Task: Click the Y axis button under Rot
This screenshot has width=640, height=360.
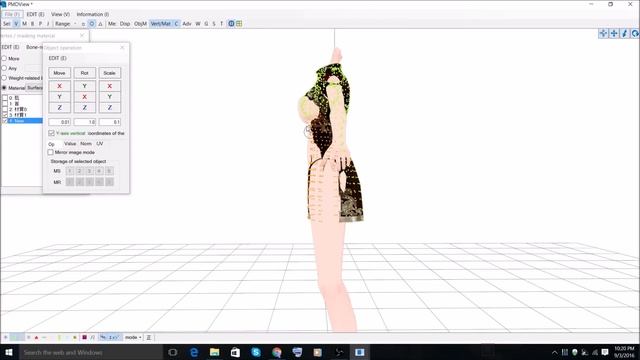Action: tap(84, 86)
